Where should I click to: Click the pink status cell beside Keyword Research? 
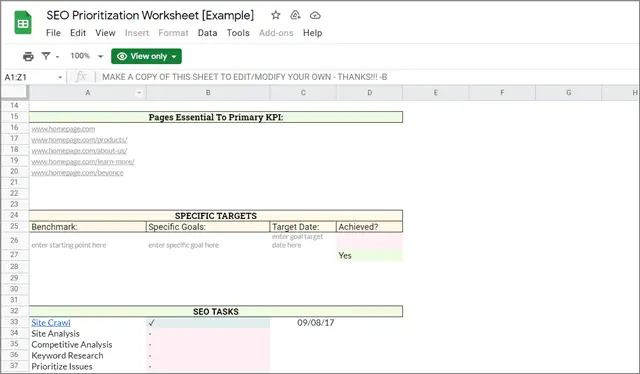[208, 356]
